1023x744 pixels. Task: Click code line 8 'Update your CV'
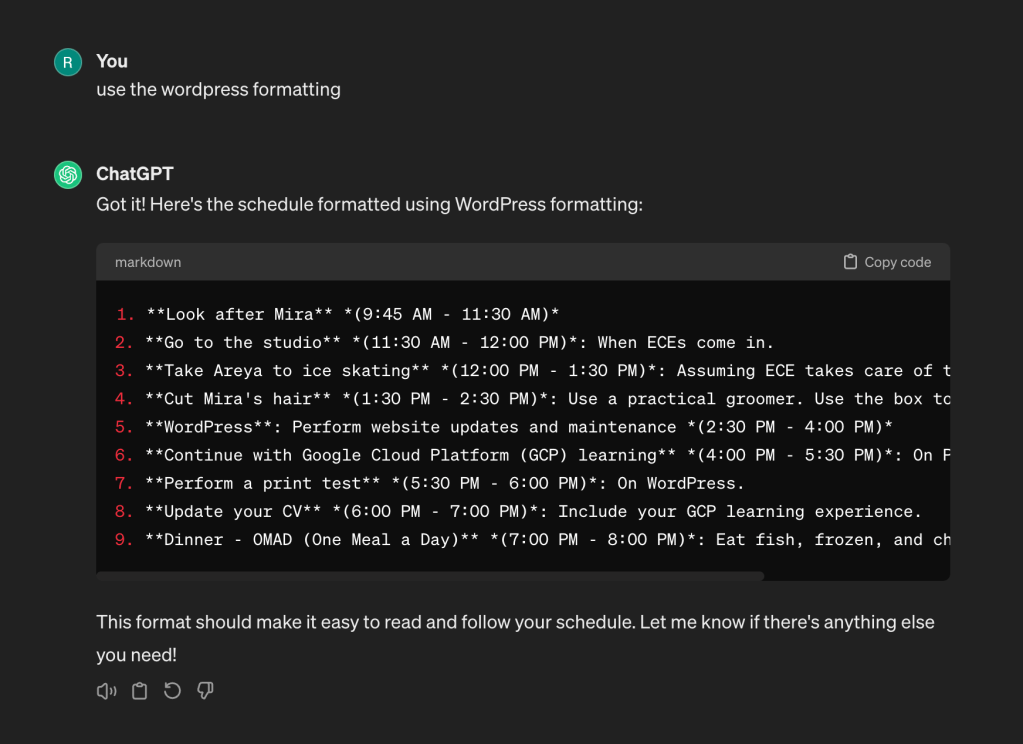coord(518,511)
